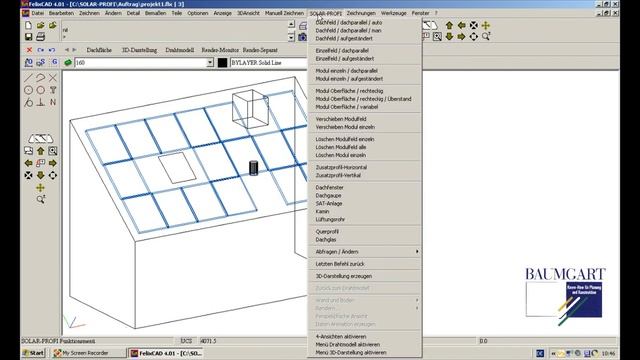Pan up with the left toolbar's up arrow
This screenshot has height=360, width=640.
click(x=40, y=151)
